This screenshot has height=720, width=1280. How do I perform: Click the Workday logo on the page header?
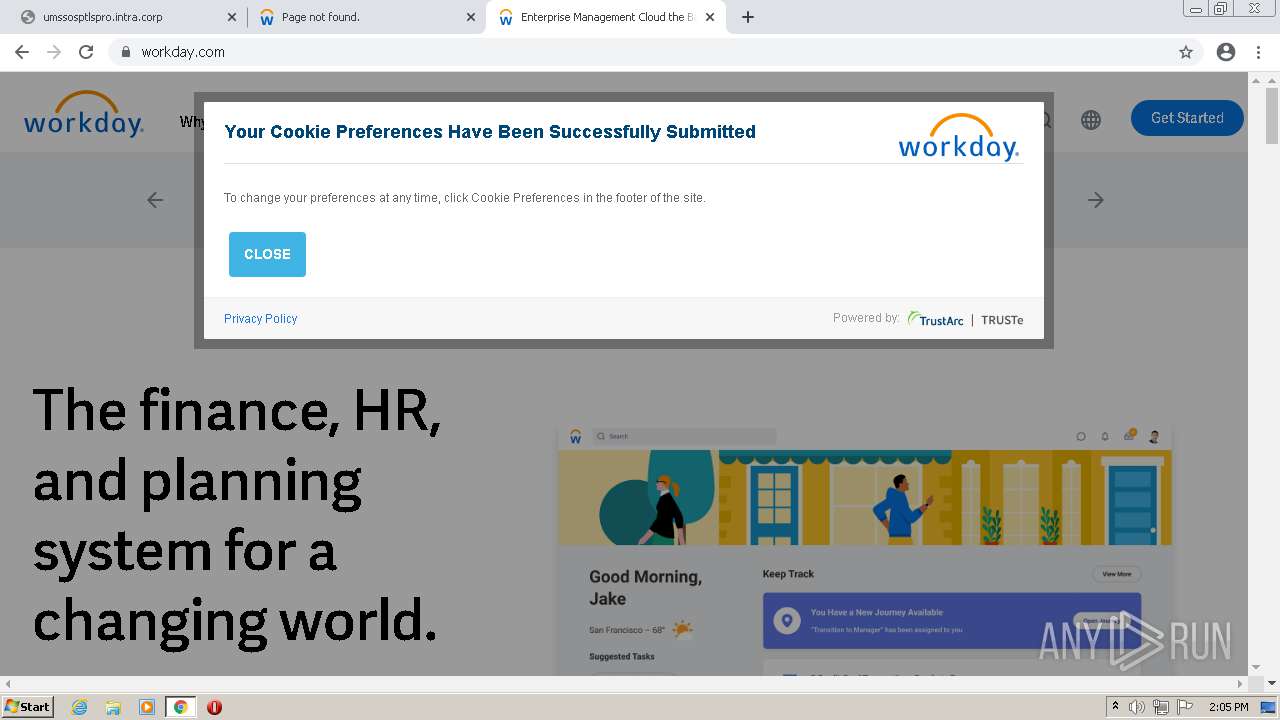pyautogui.click(x=84, y=114)
